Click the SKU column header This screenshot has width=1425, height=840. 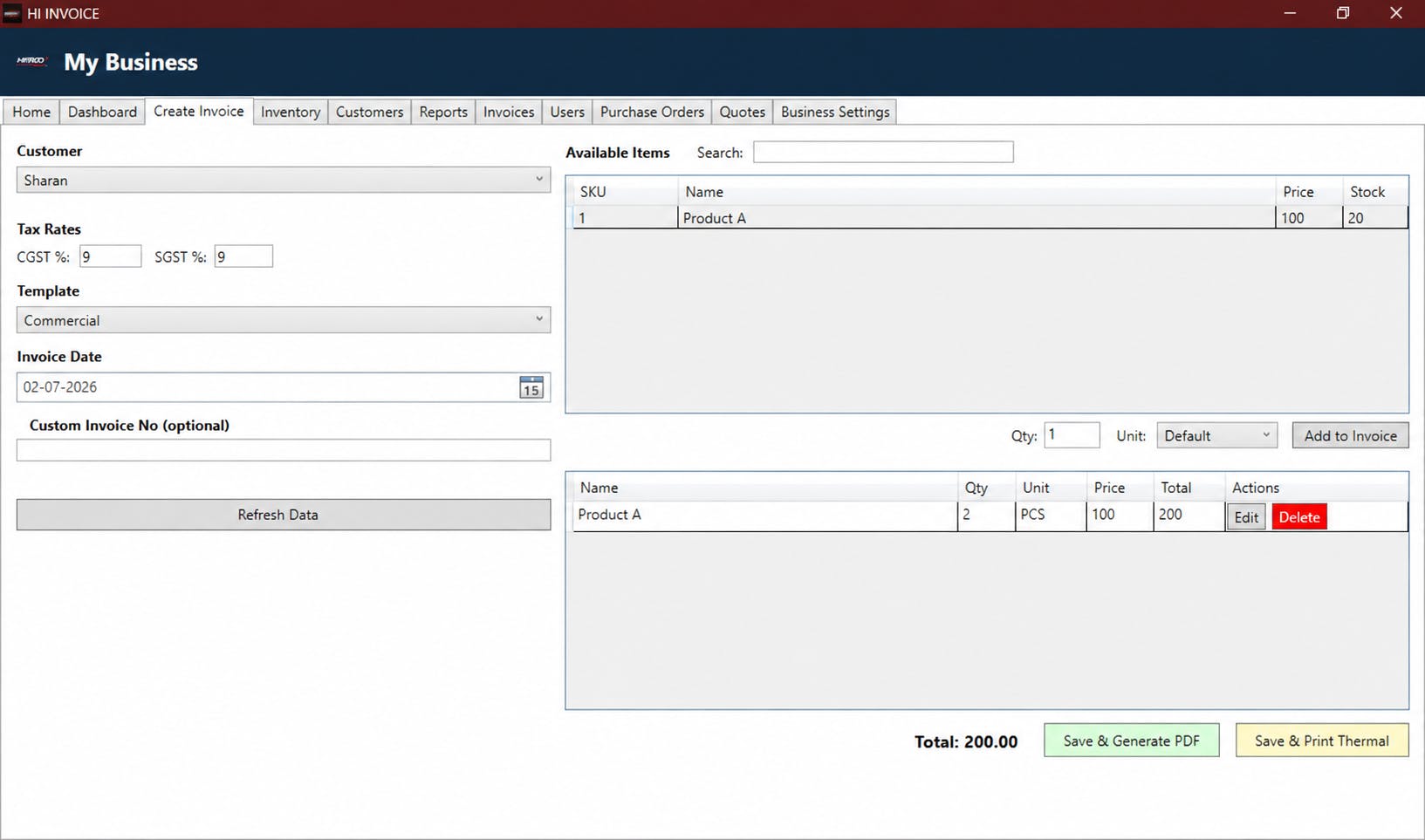click(626, 192)
